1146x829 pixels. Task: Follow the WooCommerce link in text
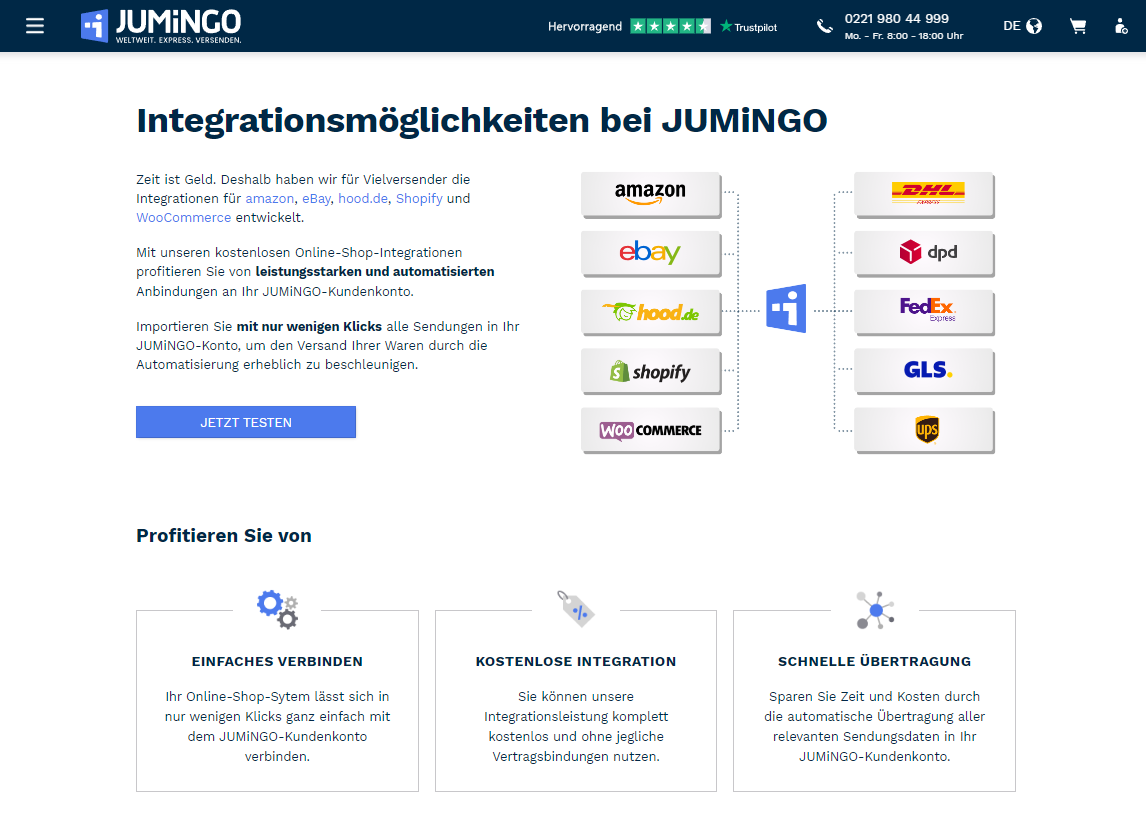(x=183, y=217)
